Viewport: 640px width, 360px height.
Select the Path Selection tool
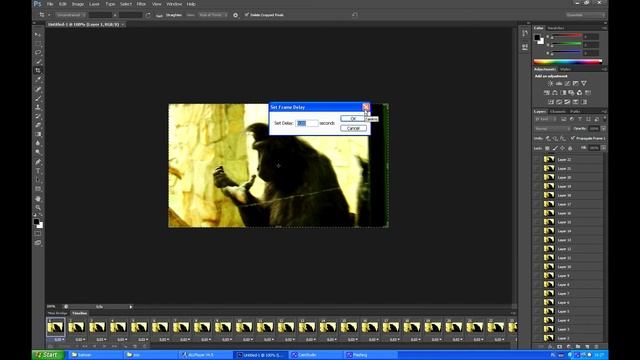(38, 180)
